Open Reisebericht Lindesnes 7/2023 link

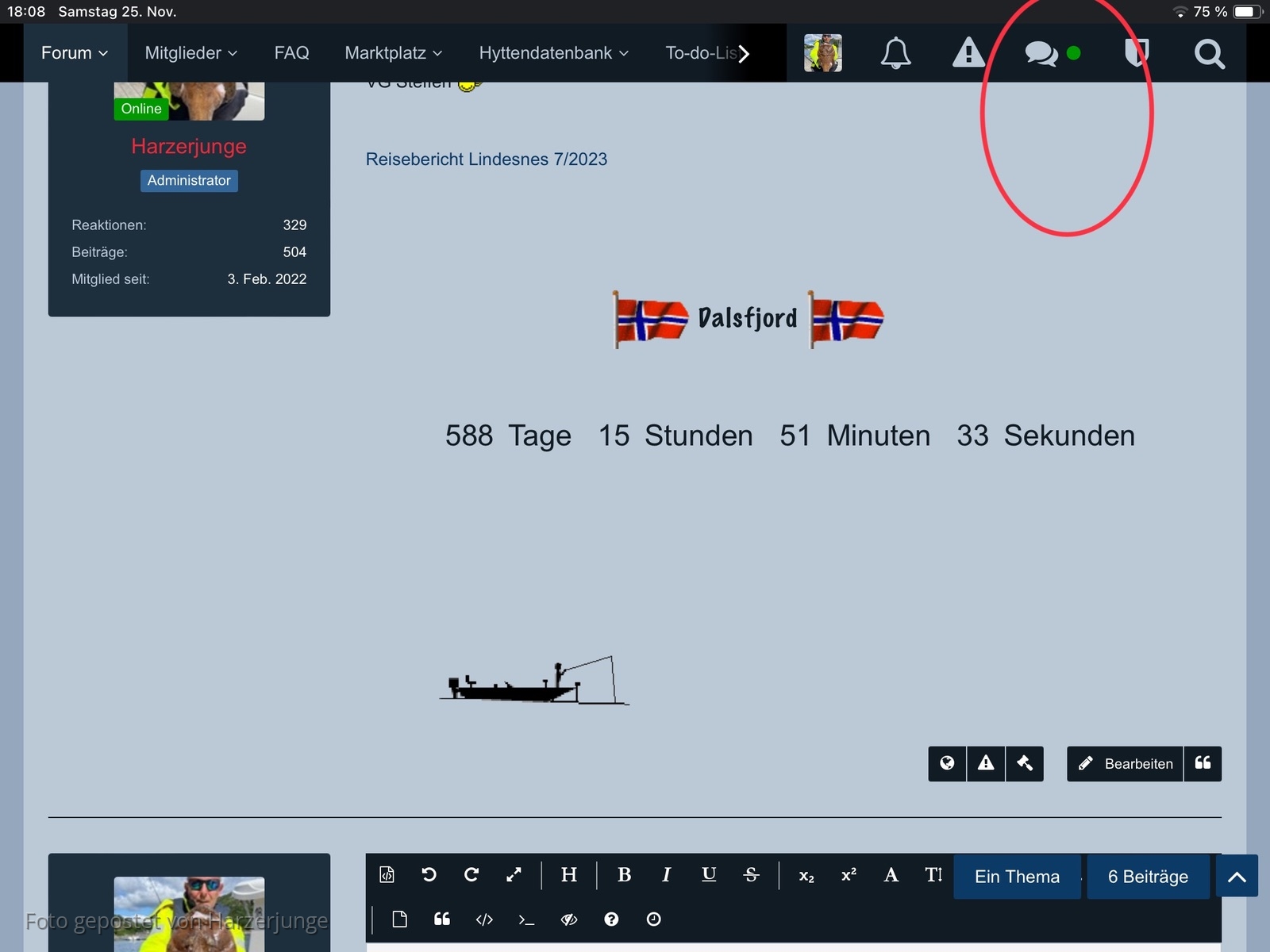(x=486, y=159)
